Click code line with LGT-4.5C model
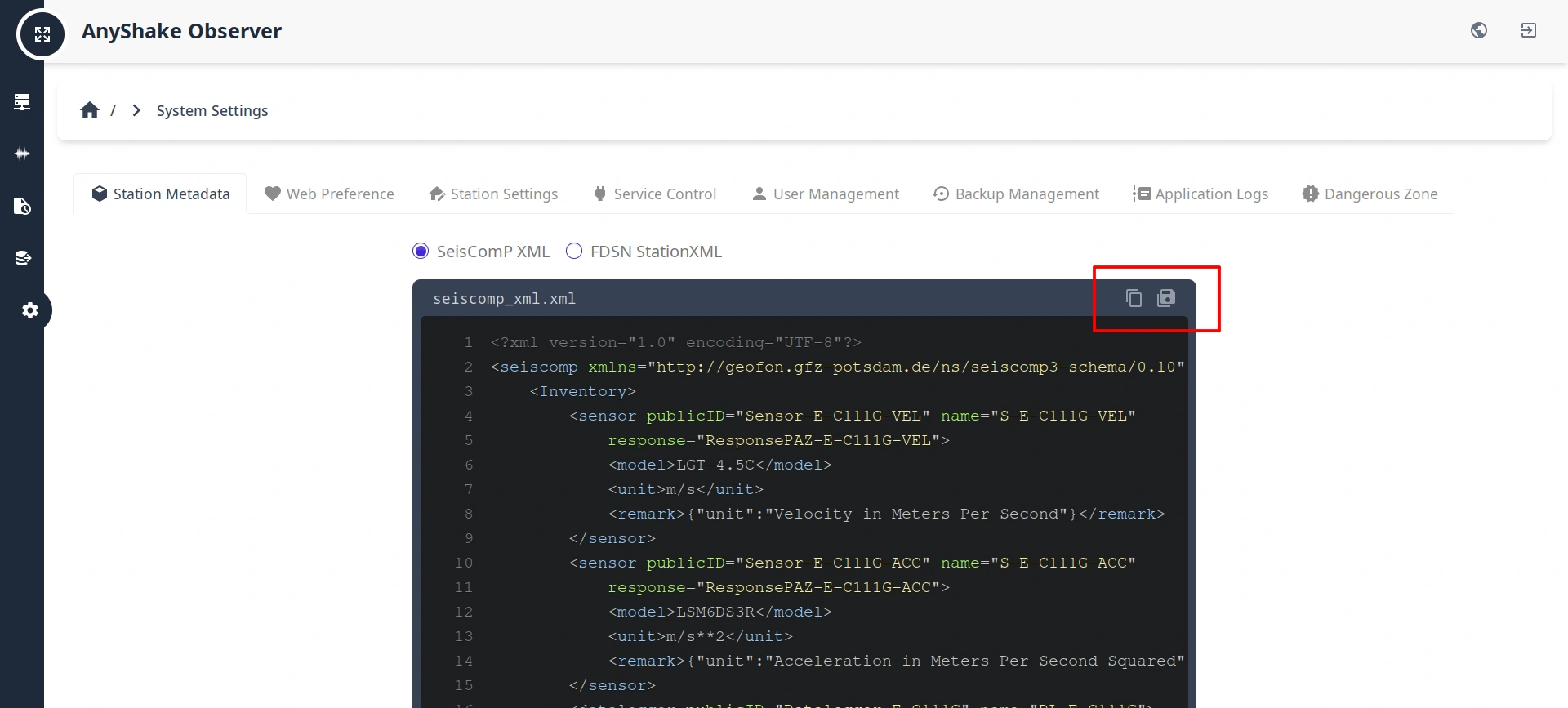This screenshot has width=1568, height=708. [719, 465]
